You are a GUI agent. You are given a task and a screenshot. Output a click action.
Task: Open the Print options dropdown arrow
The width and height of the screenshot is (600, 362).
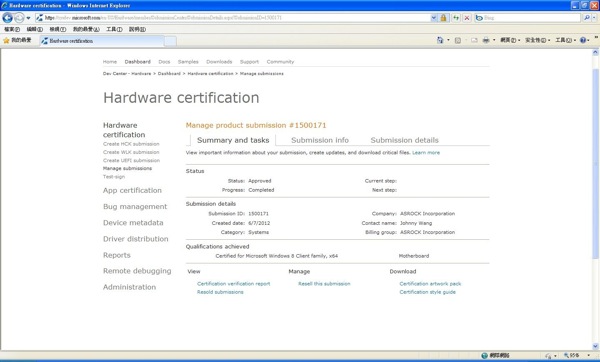pyautogui.click(x=494, y=40)
